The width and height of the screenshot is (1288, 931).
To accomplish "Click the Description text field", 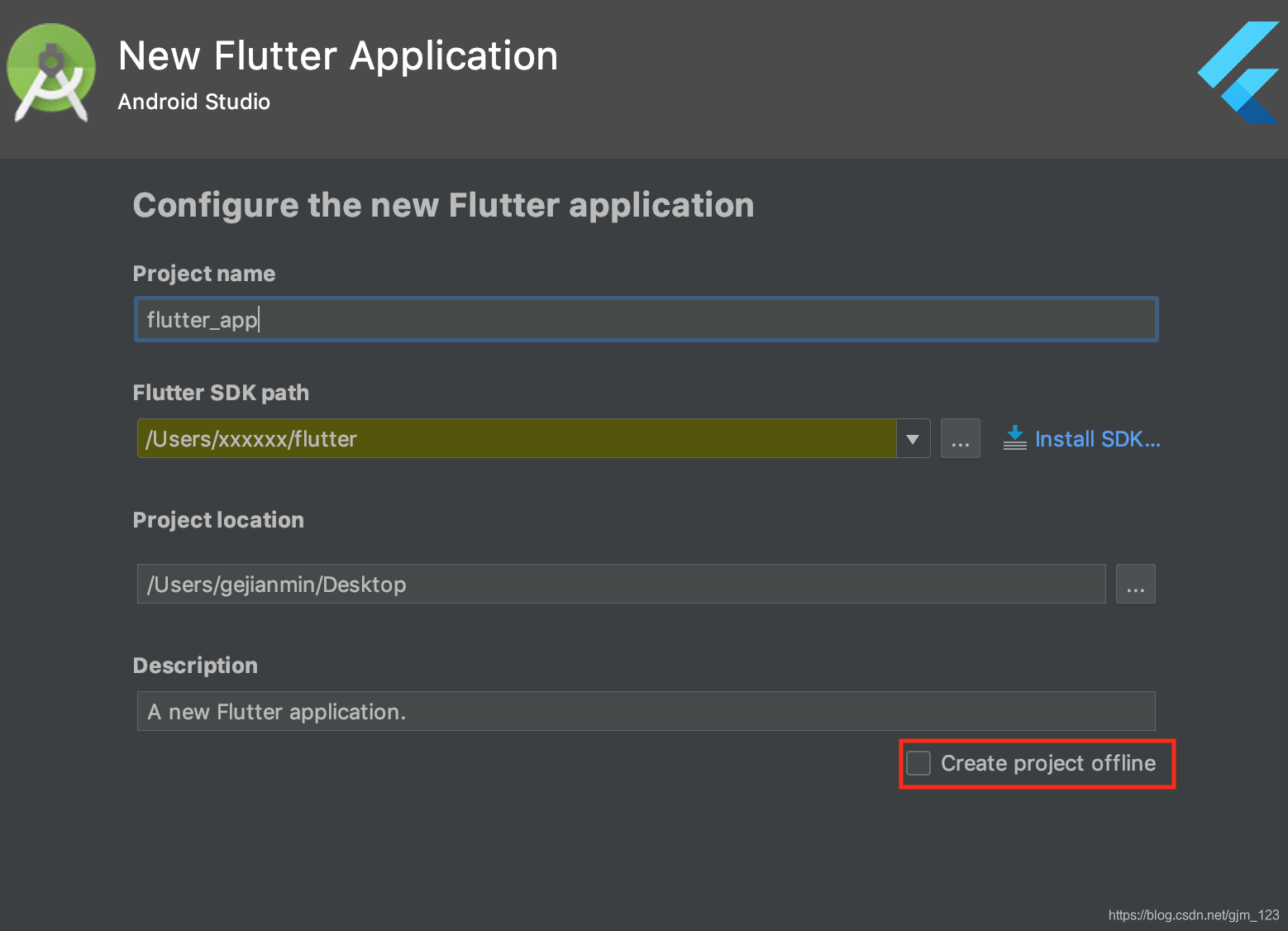I will click(x=646, y=711).
